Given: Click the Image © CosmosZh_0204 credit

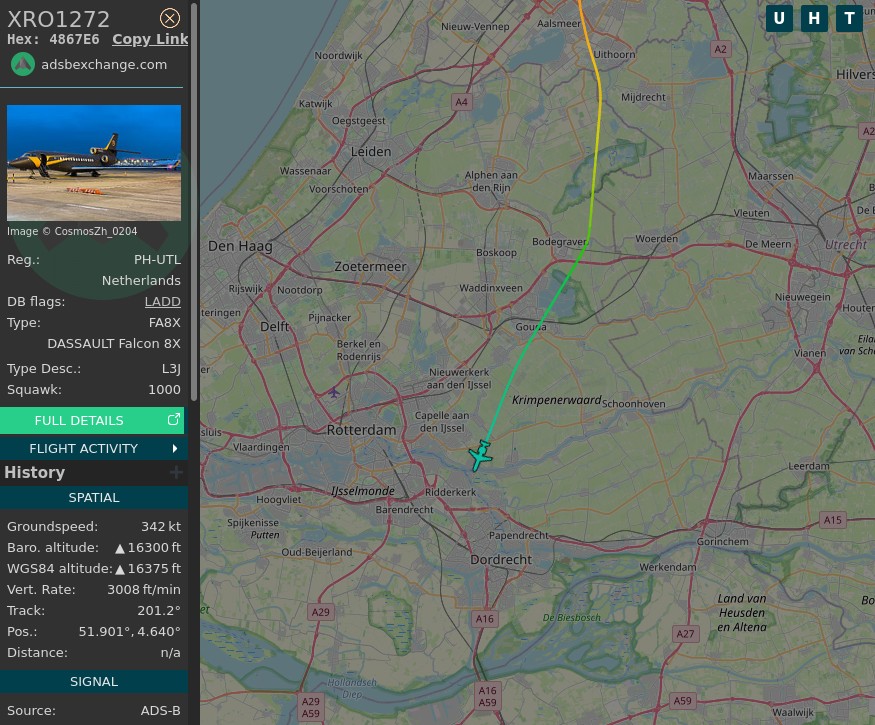Looking at the screenshot, I should [x=72, y=231].
